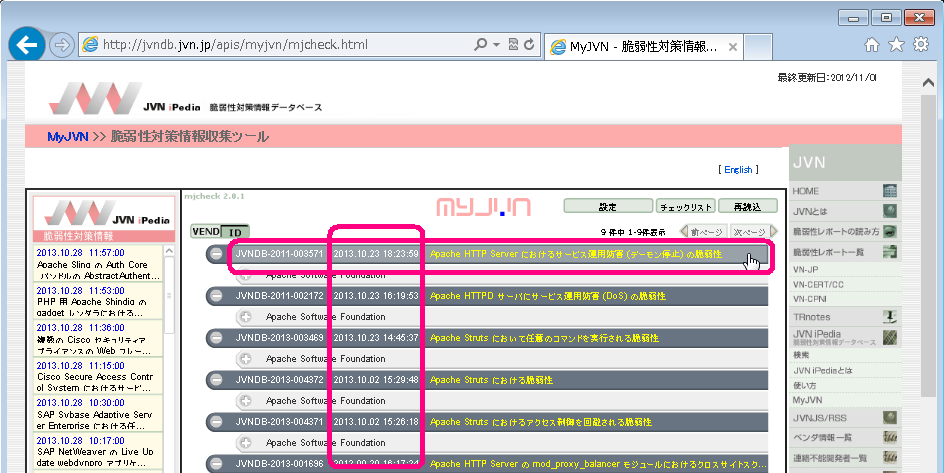Click the 脆弱性レポート一覧 icon
The height and width of the screenshot is (473, 944).
click(890, 252)
